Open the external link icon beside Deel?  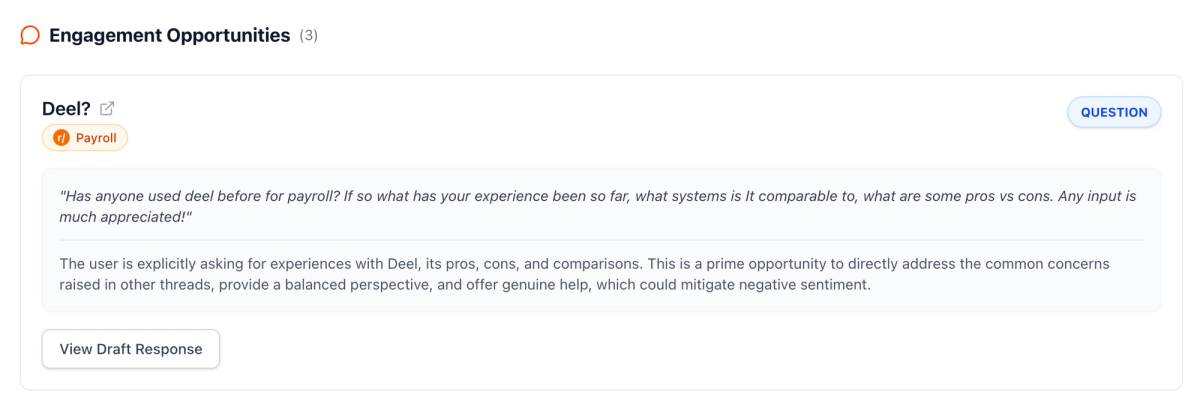107,109
